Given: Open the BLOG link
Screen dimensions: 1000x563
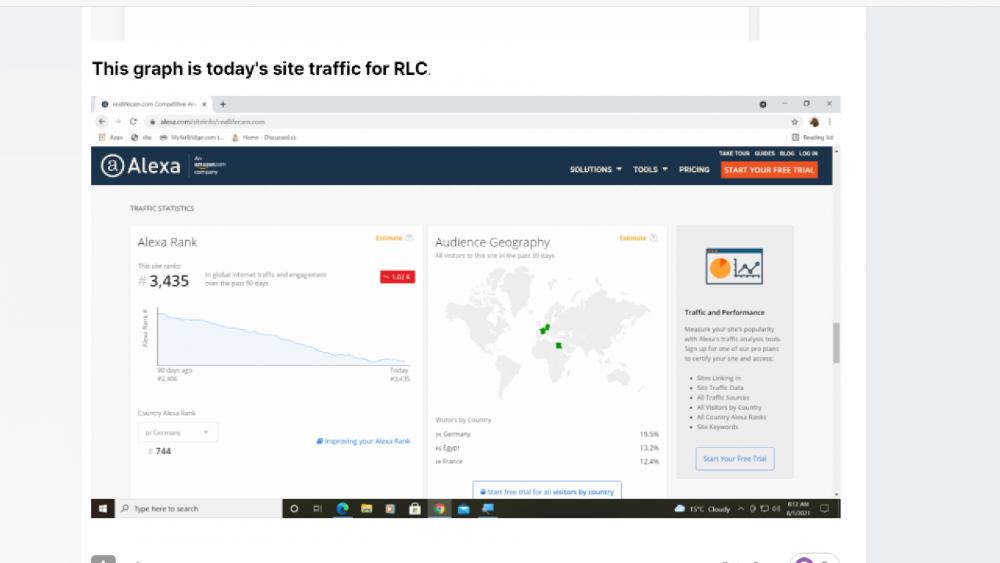Looking at the screenshot, I should point(787,154).
